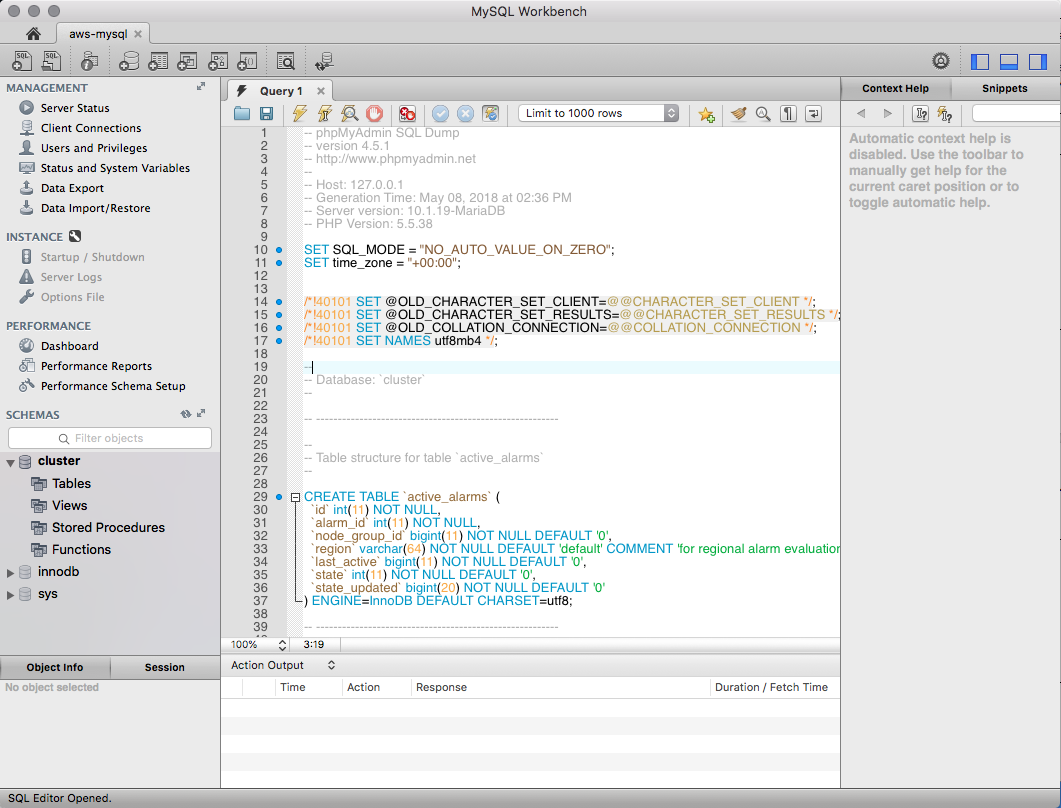The height and width of the screenshot is (808, 1061).
Task: Stop the running query
Action: 374,114
